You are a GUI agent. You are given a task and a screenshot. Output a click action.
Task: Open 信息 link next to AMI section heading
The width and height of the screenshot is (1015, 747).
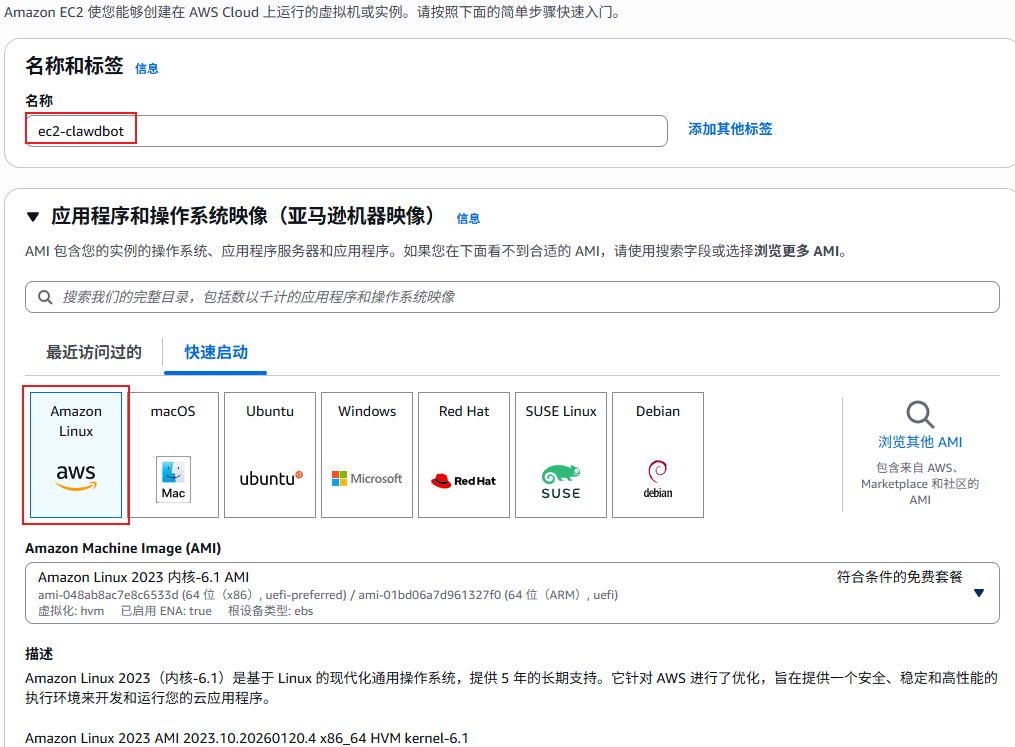[468, 219]
